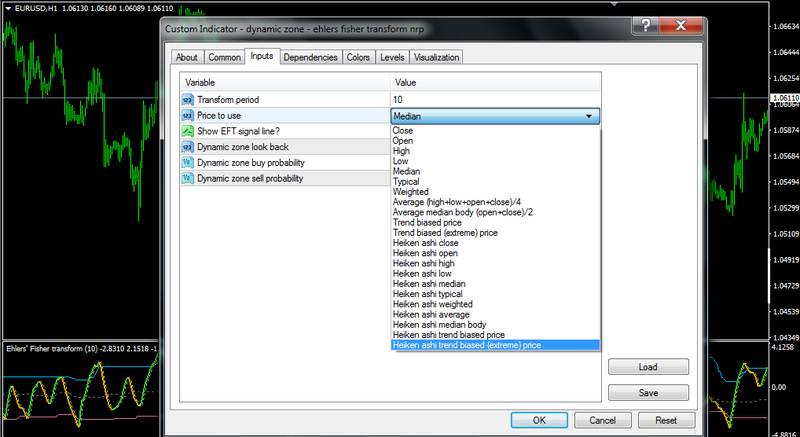
Task: Select the Heiken ashi weighted option
Action: click(x=495, y=304)
